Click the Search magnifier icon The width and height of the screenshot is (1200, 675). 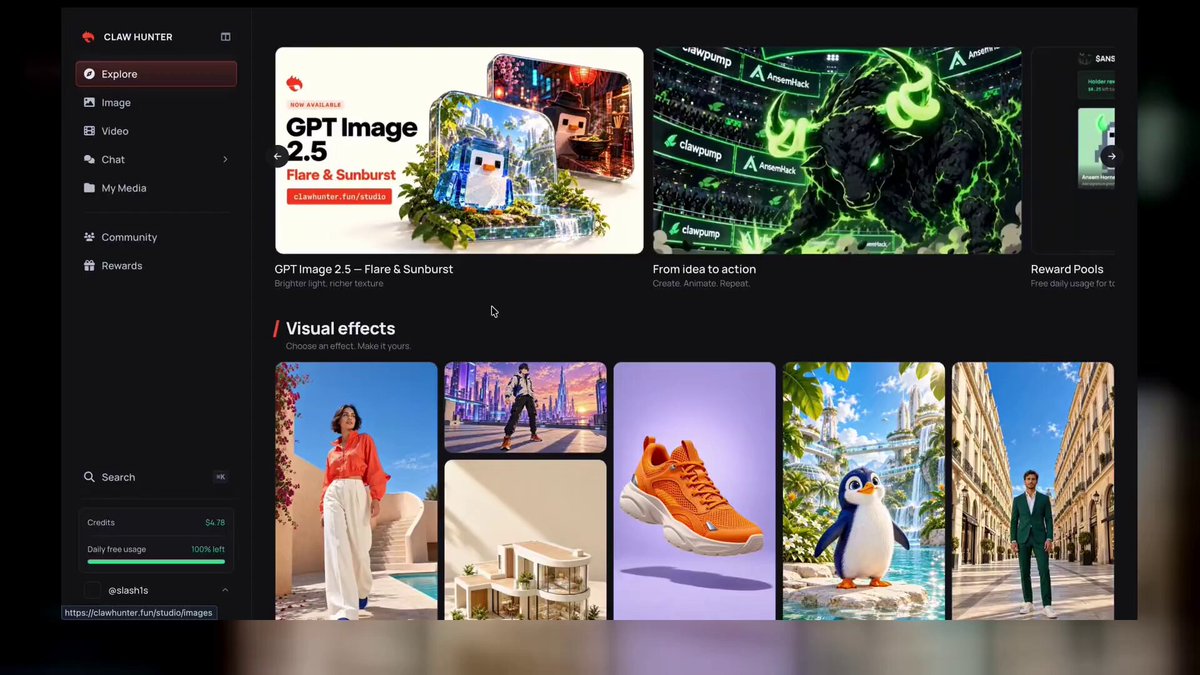pos(89,477)
